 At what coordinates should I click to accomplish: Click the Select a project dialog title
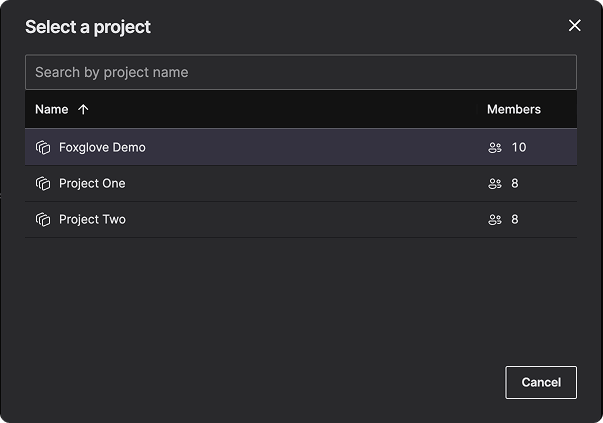(x=88, y=27)
